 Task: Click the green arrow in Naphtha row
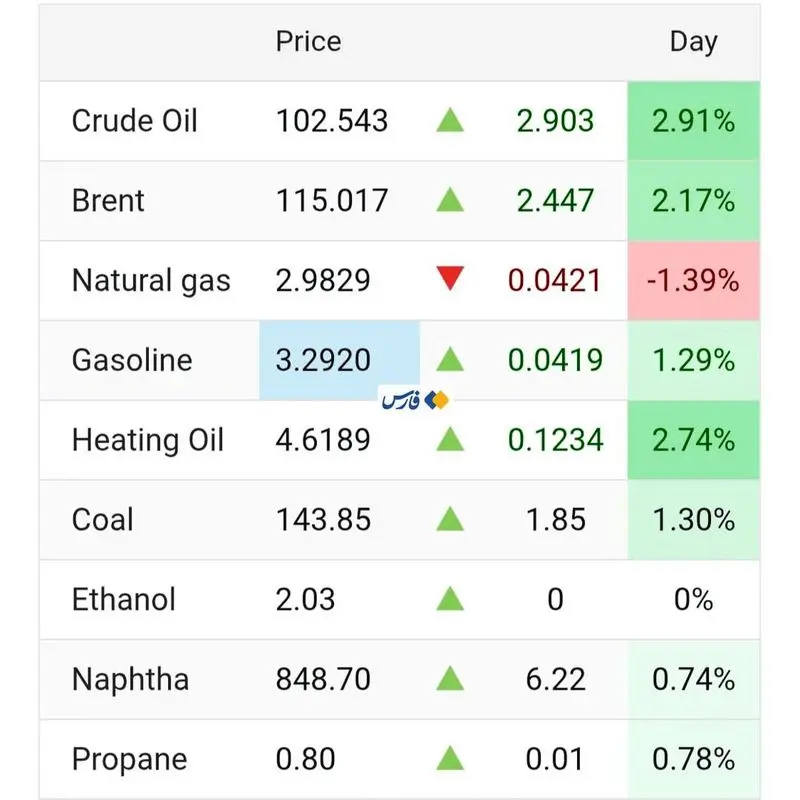450,679
